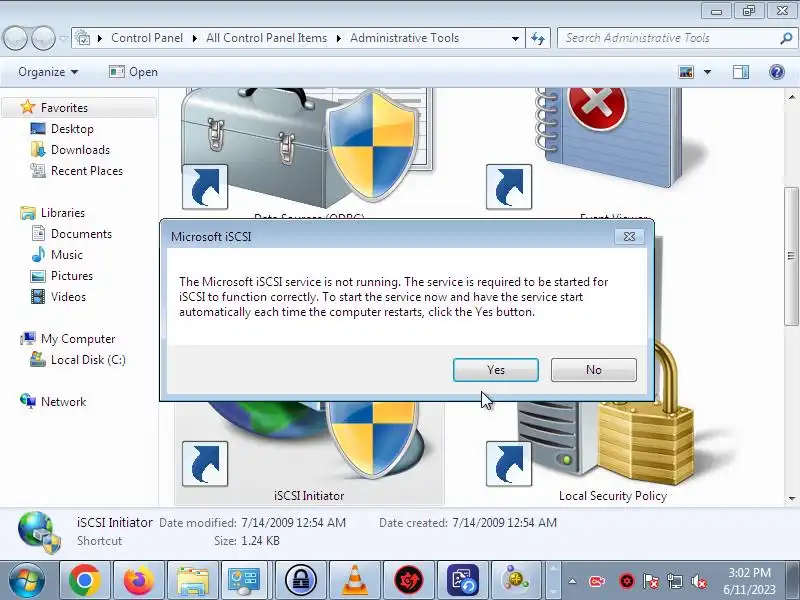Show hidden tray icons arrow
The image size is (800, 600).
tap(572, 581)
